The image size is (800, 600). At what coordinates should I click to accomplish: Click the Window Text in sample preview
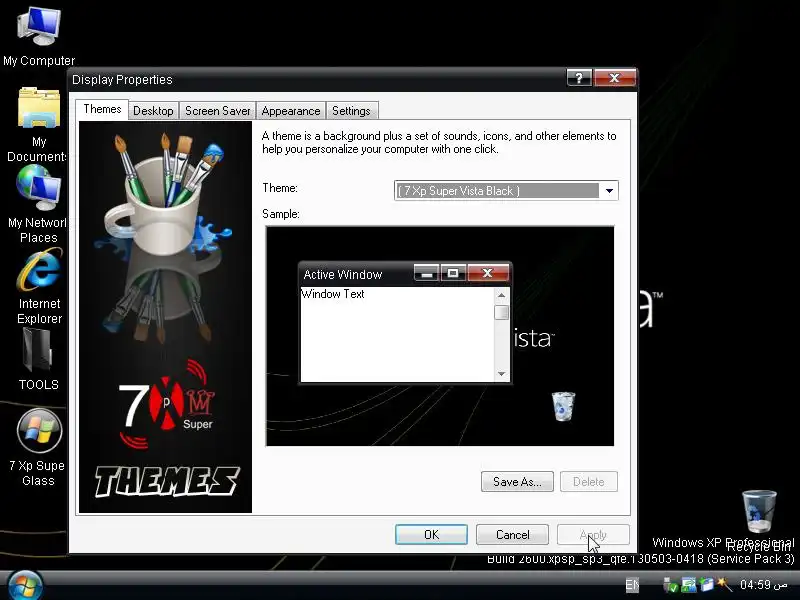(x=333, y=294)
